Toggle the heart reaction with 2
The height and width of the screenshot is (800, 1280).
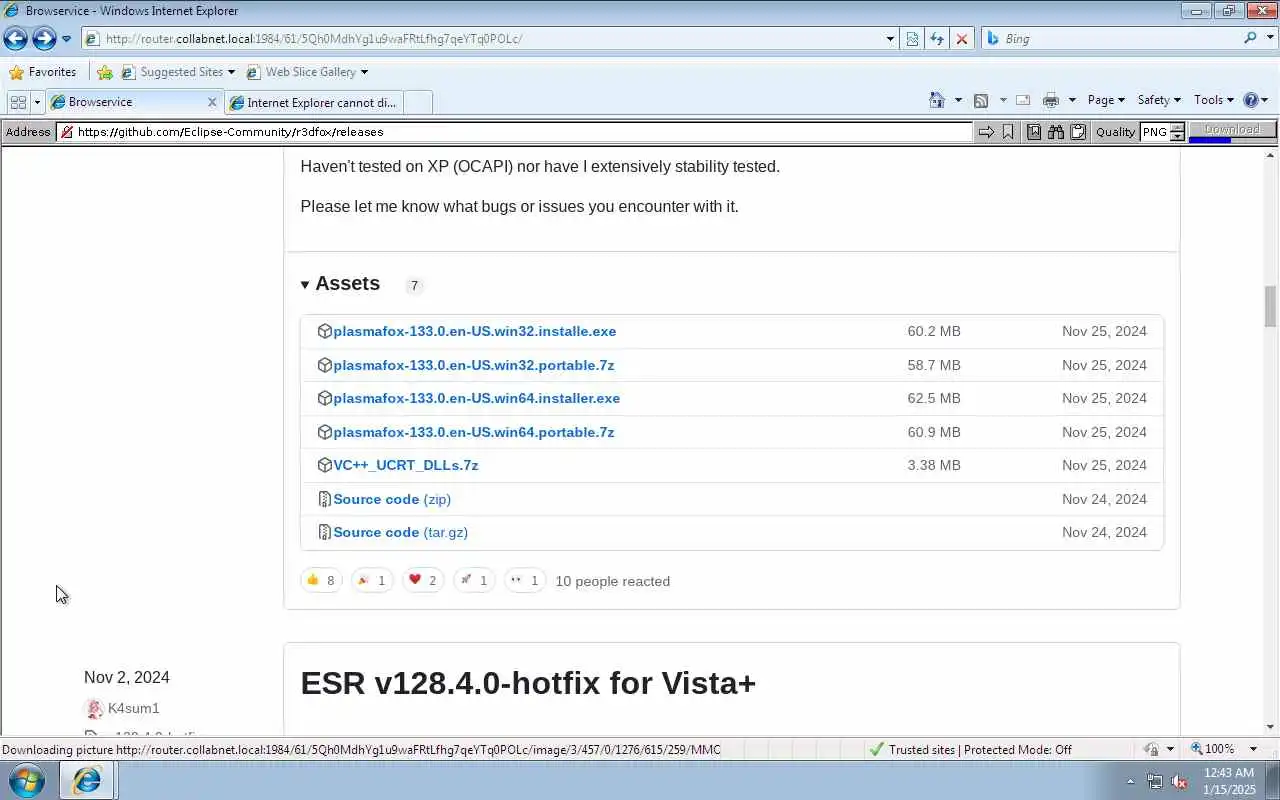click(422, 581)
